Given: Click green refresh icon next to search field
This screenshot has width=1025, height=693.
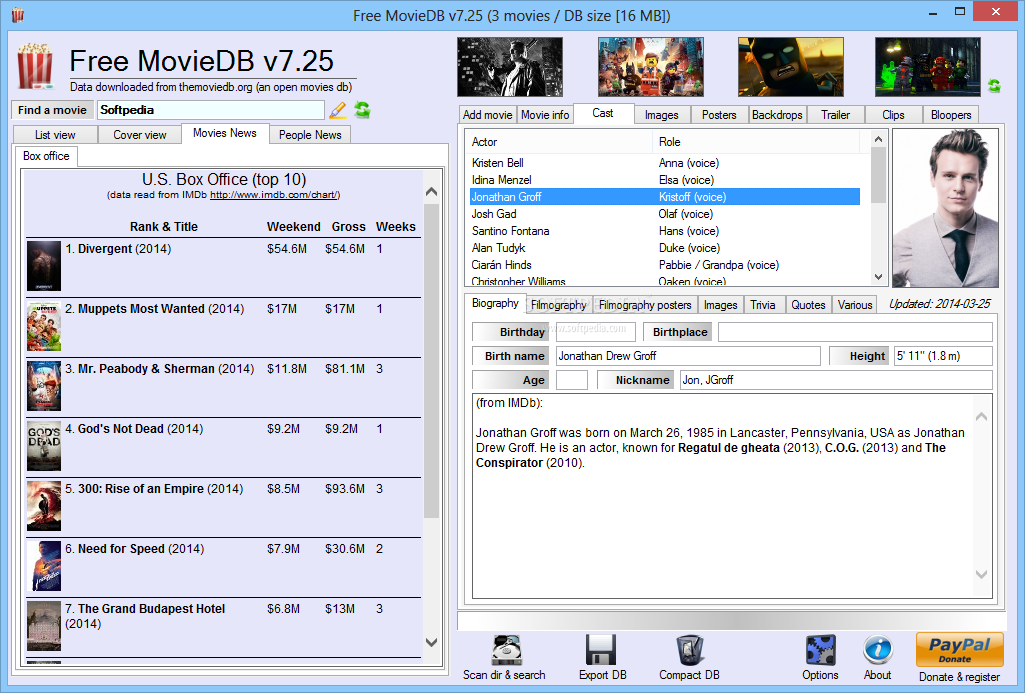Looking at the screenshot, I should pyautogui.click(x=362, y=110).
